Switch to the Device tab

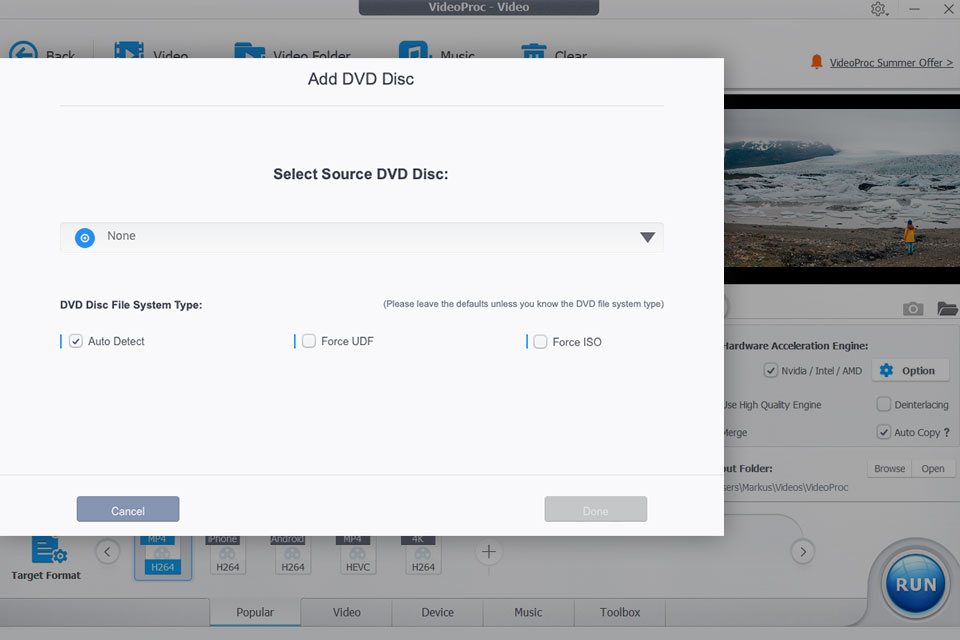click(437, 612)
